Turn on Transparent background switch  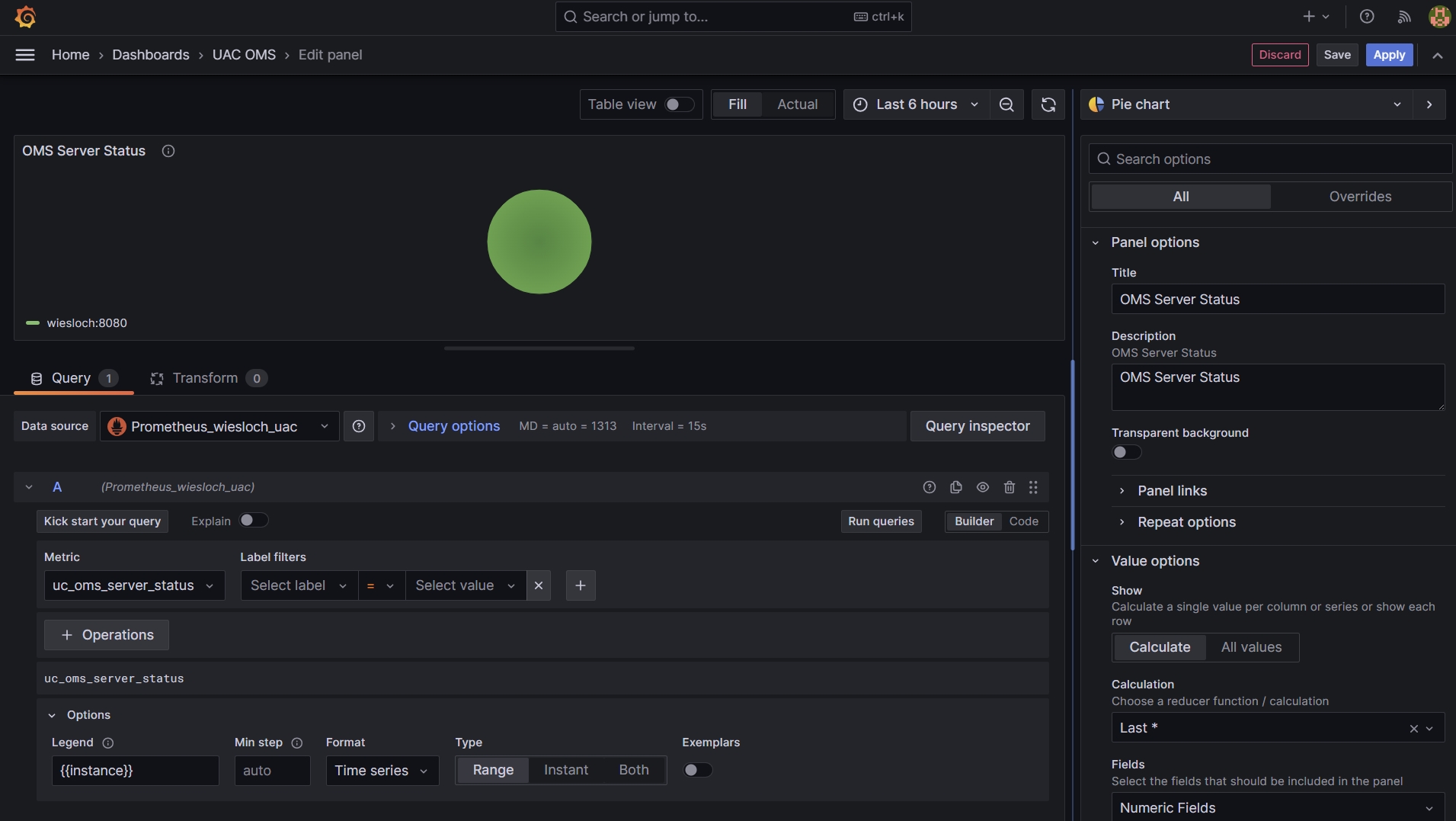click(1126, 452)
